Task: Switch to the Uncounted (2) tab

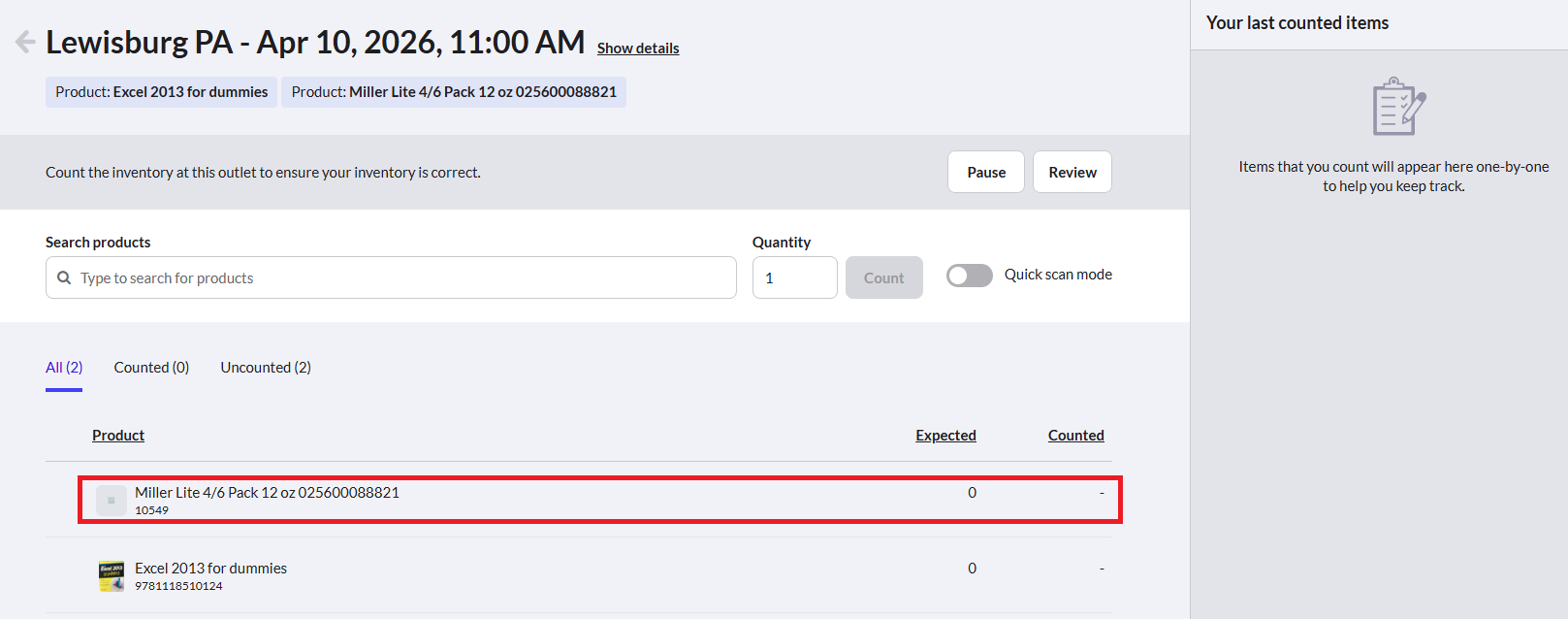Action: point(266,368)
